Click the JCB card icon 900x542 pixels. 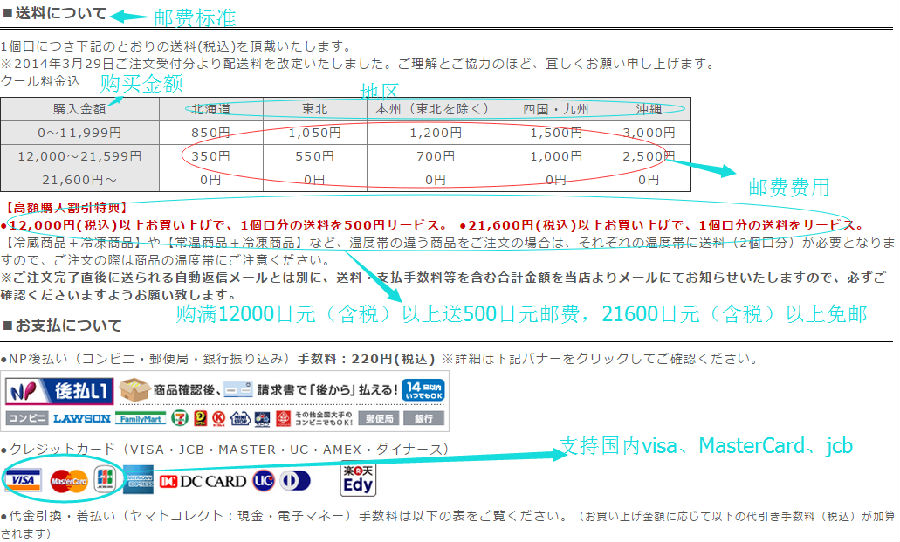coord(105,479)
